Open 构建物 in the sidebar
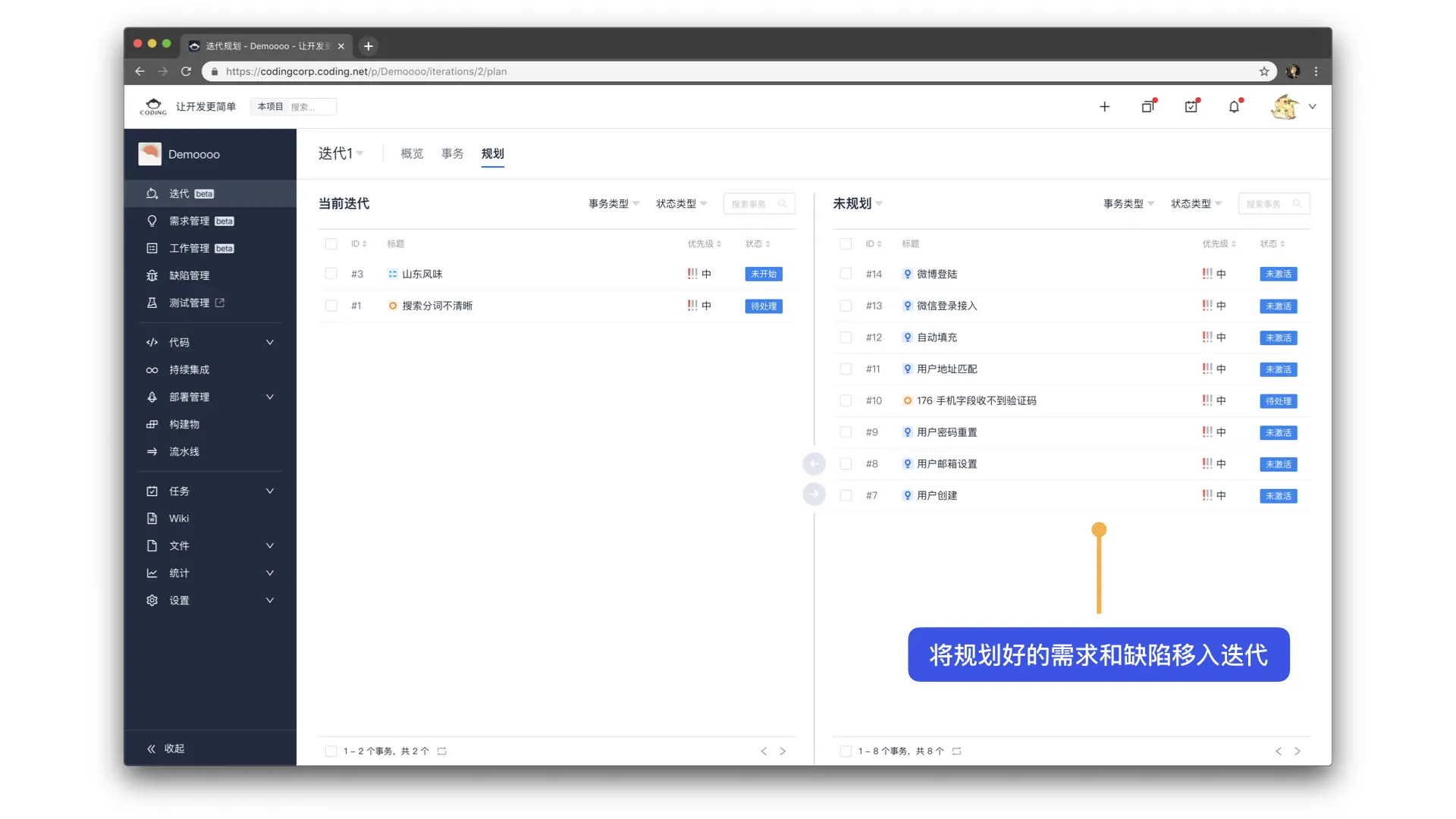The height and width of the screenshot is (819, 1456). (x=184, y=424)
